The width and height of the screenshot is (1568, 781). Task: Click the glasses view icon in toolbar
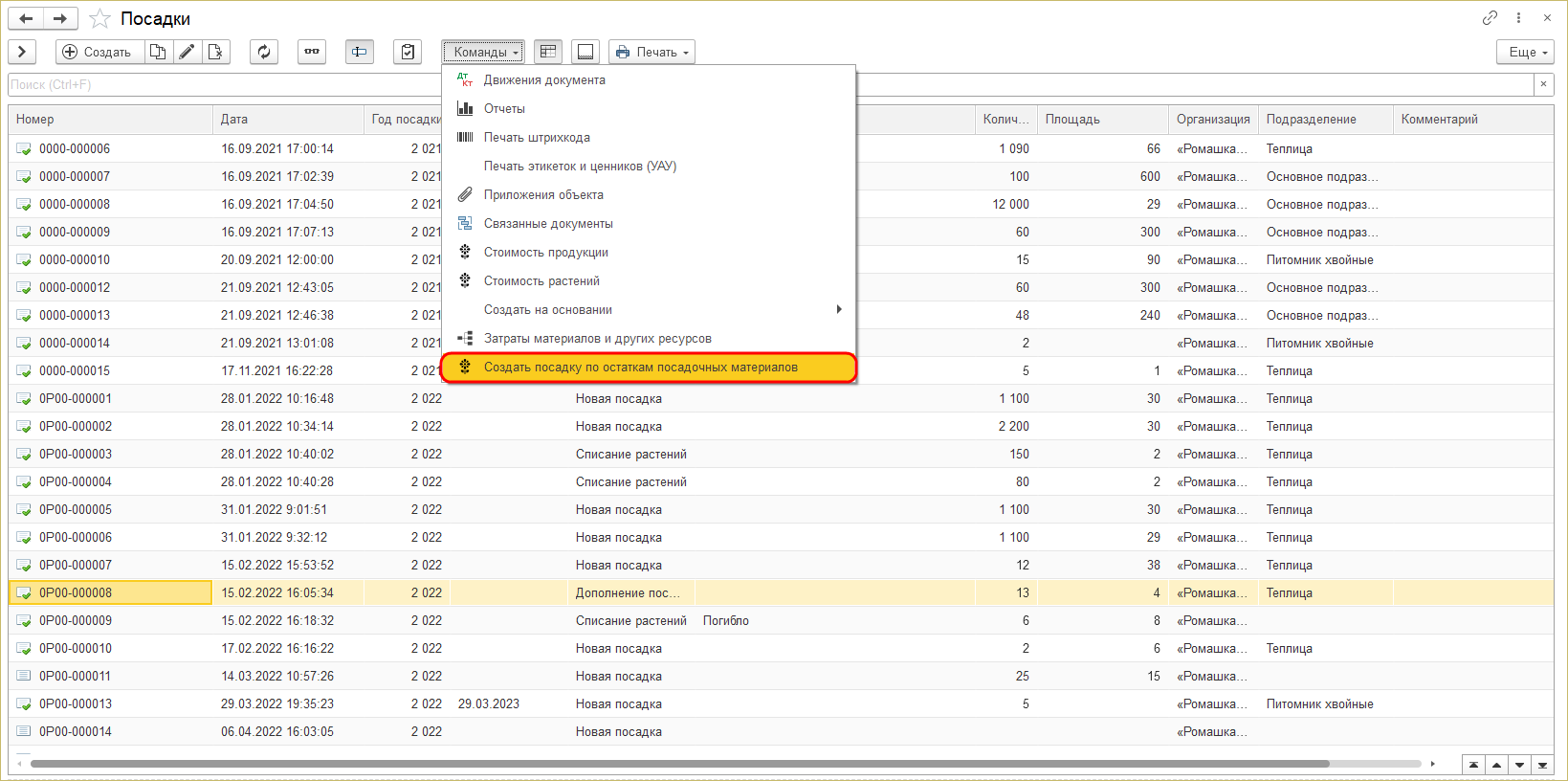(312, 52)
